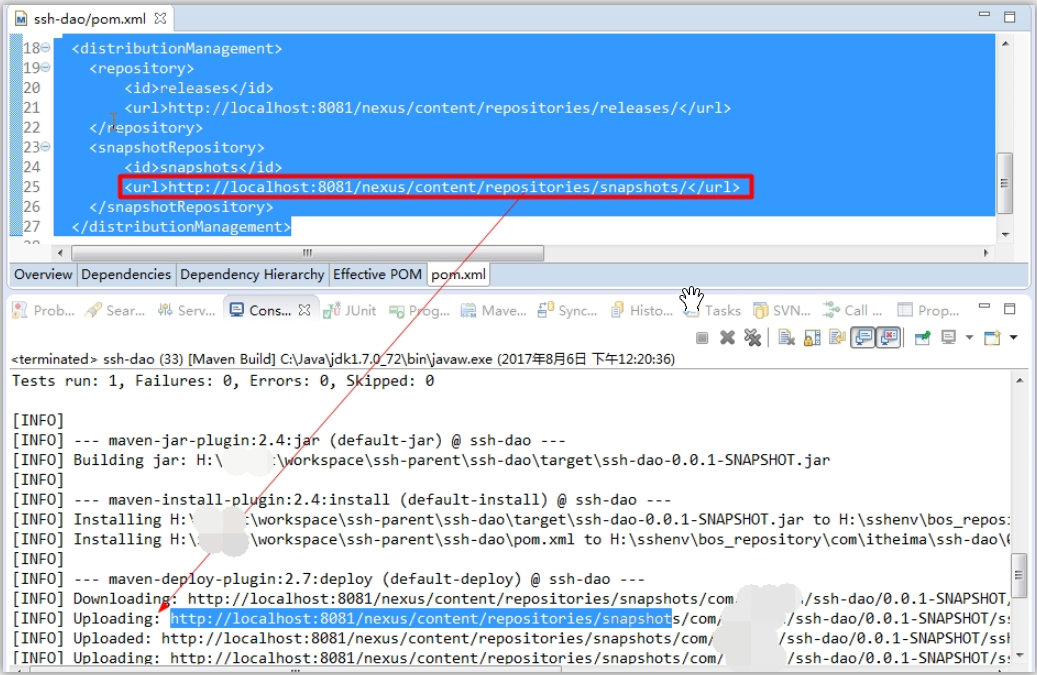Open the Properties view tab
The height and width of the screenshot is (675, 1037).
click(x=929, y=310)
